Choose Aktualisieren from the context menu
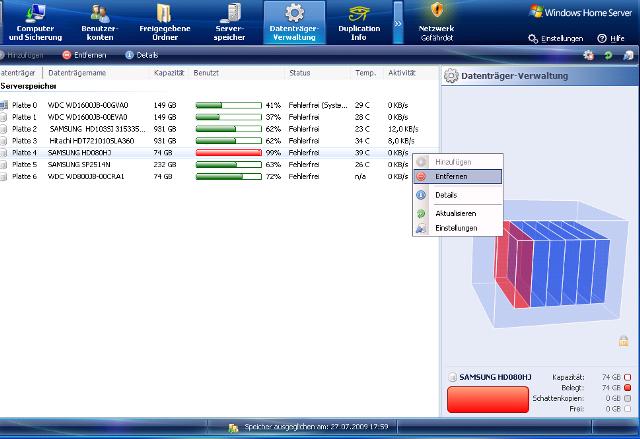 click(x=456, y=214)
